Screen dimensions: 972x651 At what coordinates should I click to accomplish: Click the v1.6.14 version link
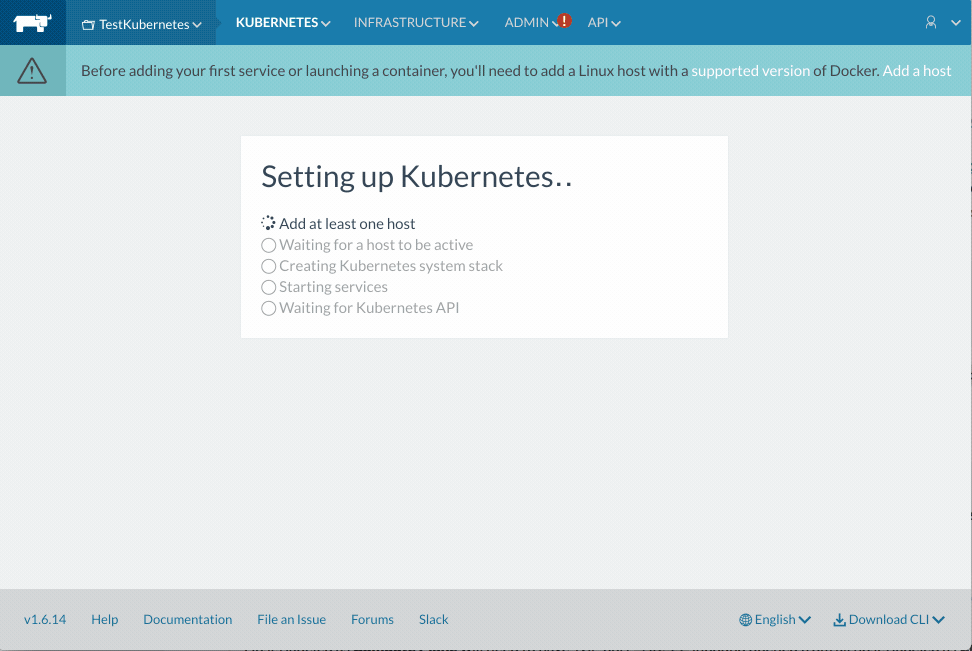(45, 619)
